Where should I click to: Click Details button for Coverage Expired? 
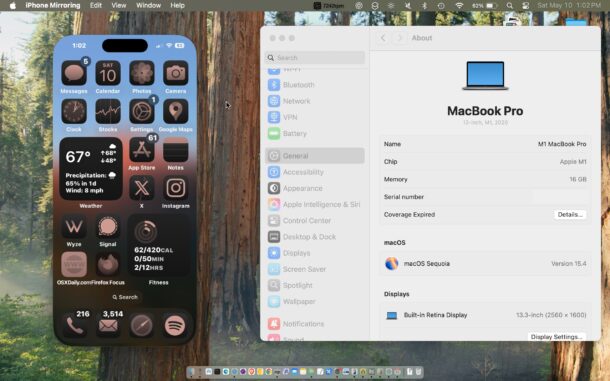(570, 214)
